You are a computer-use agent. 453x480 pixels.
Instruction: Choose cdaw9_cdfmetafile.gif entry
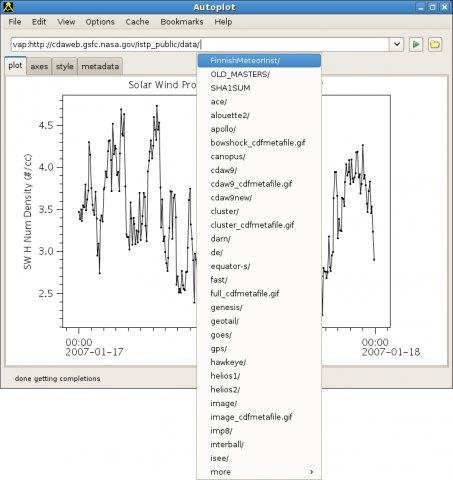(259, 184)
